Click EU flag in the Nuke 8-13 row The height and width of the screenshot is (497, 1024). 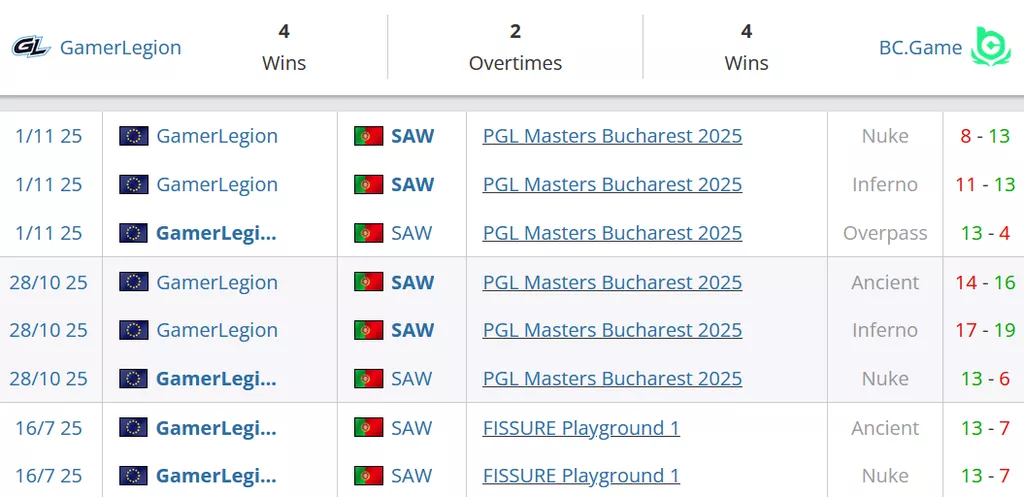point(133,136)
